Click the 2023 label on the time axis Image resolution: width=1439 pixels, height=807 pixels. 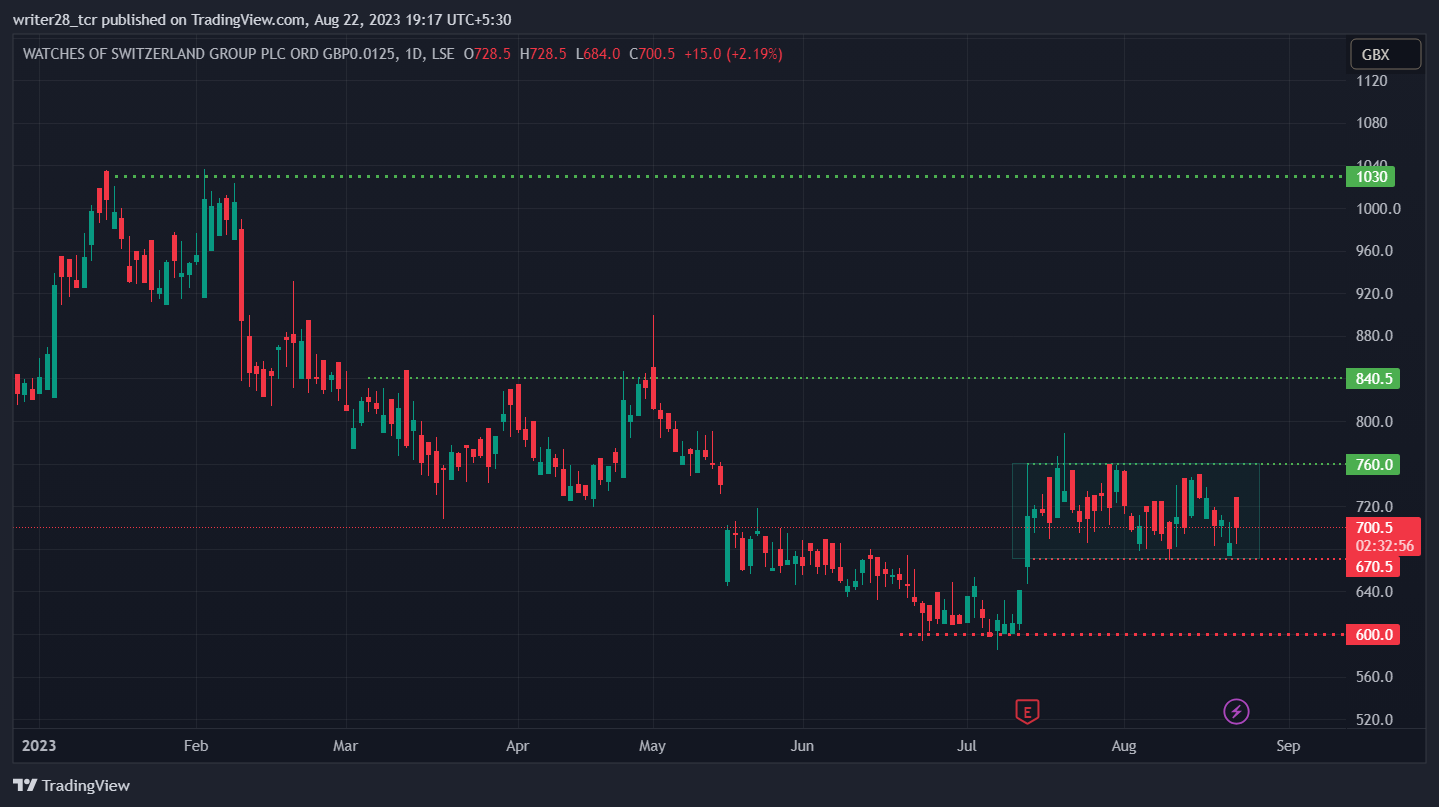[x=39, y=746]
